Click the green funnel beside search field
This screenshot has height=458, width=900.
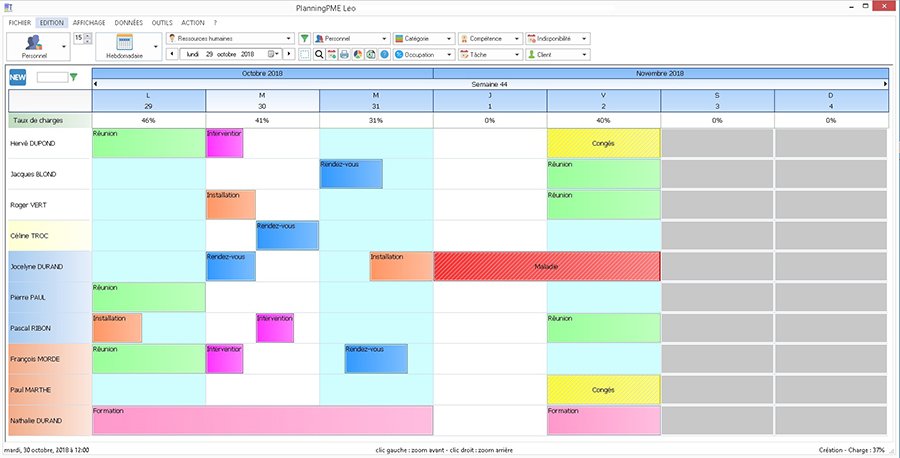(73, 77)
